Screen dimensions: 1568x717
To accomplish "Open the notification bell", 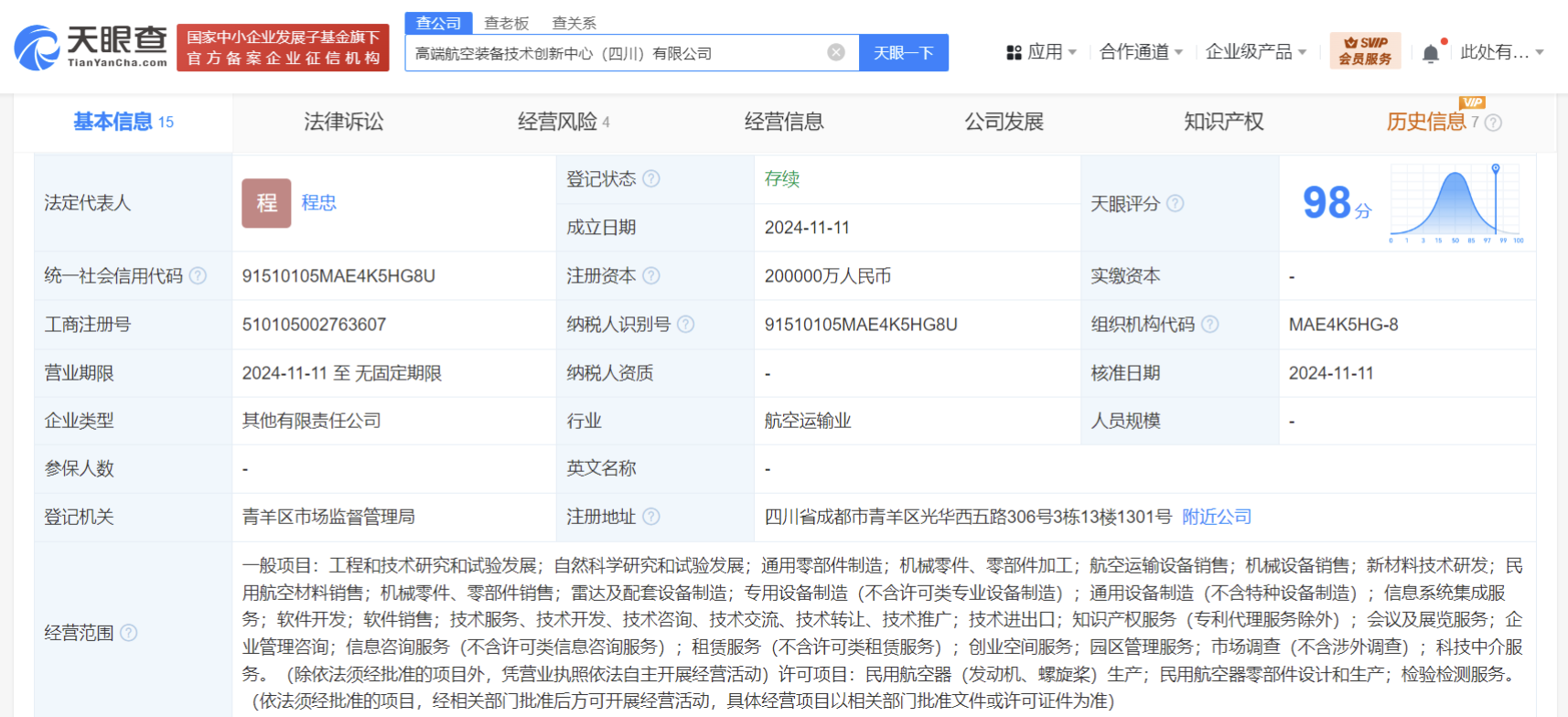I will [1431, 53].
